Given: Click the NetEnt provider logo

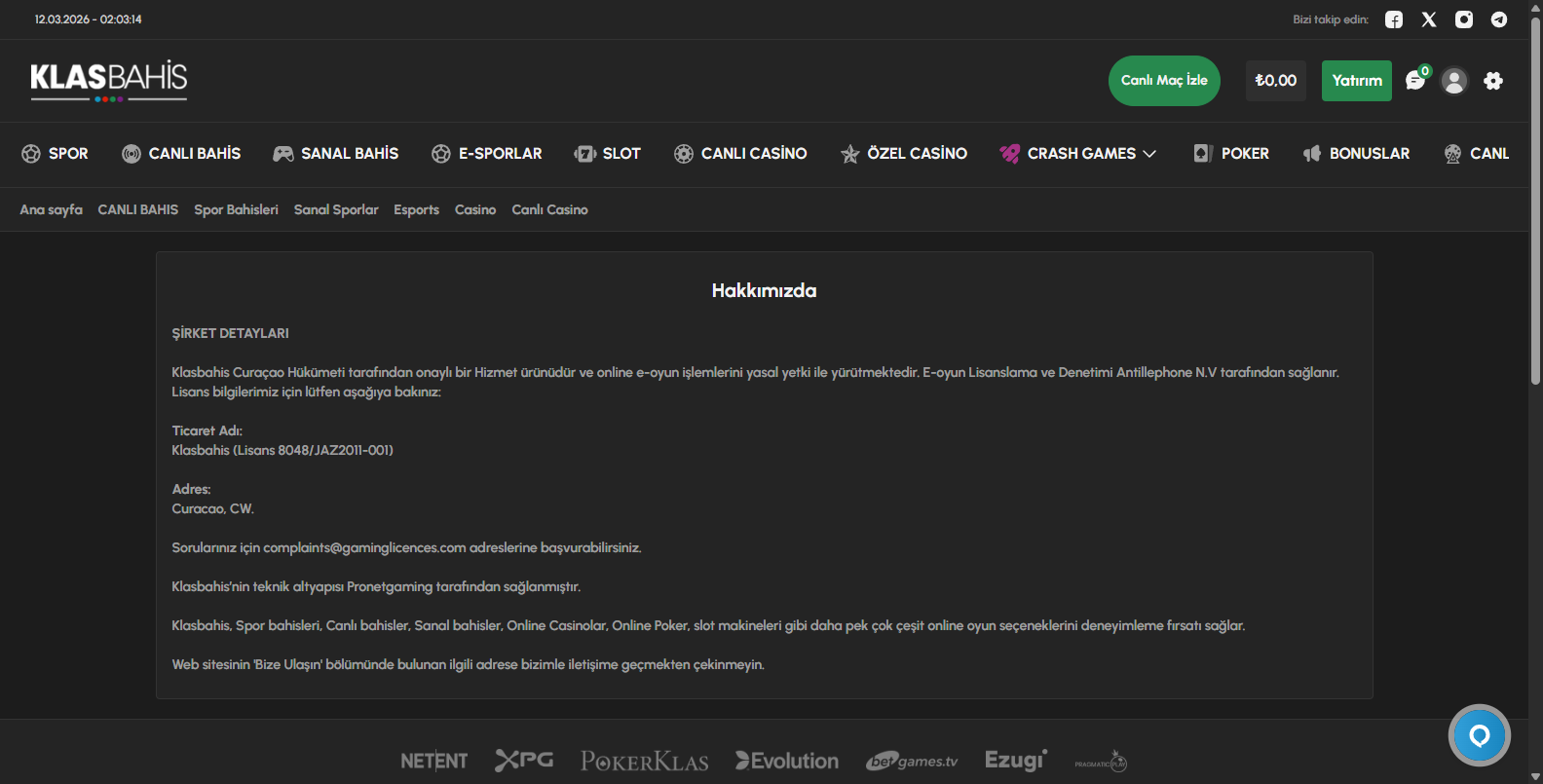Looking at the screenshot, I should click(434, 761).
